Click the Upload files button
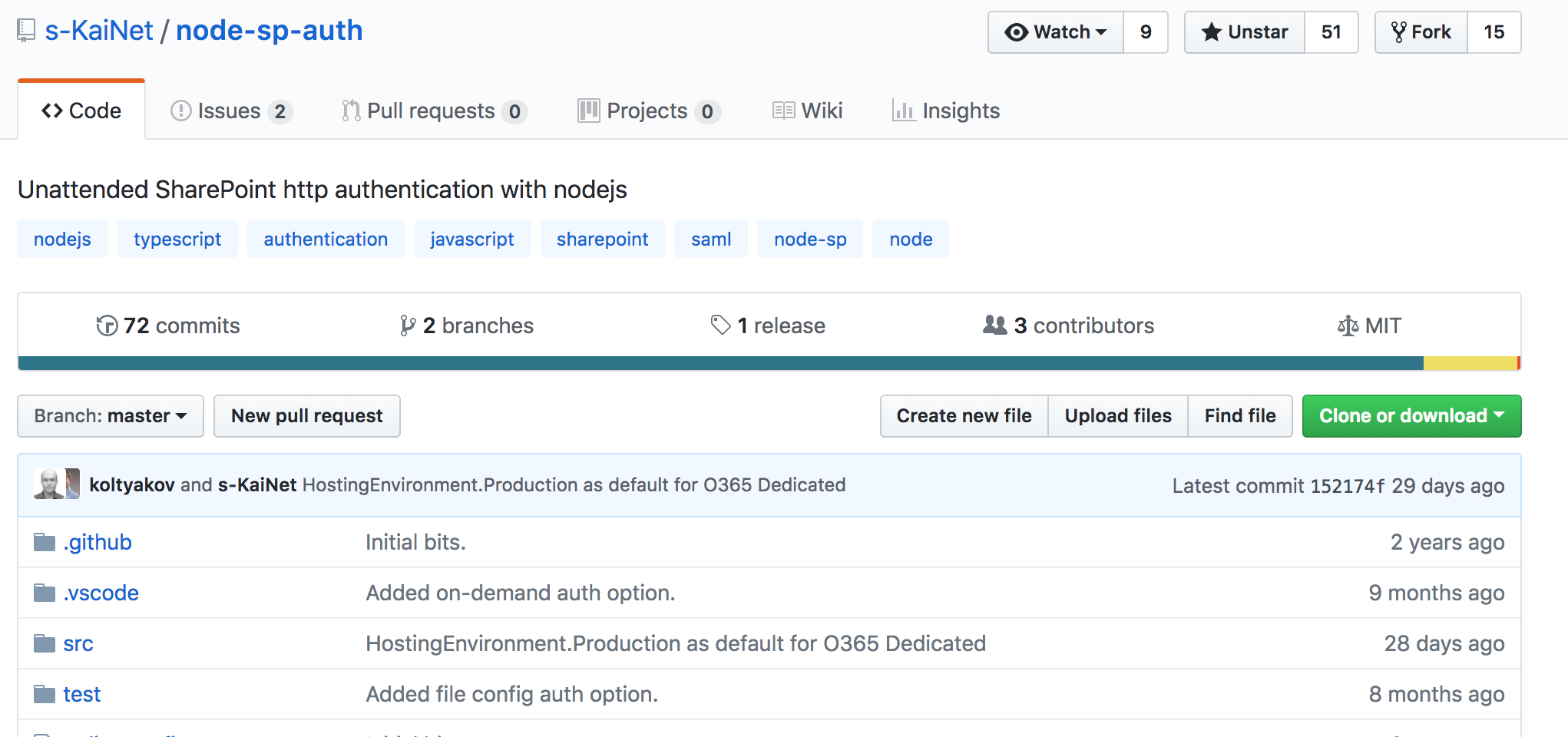This screenshot has width=1568, height=737. (1118, 416)
